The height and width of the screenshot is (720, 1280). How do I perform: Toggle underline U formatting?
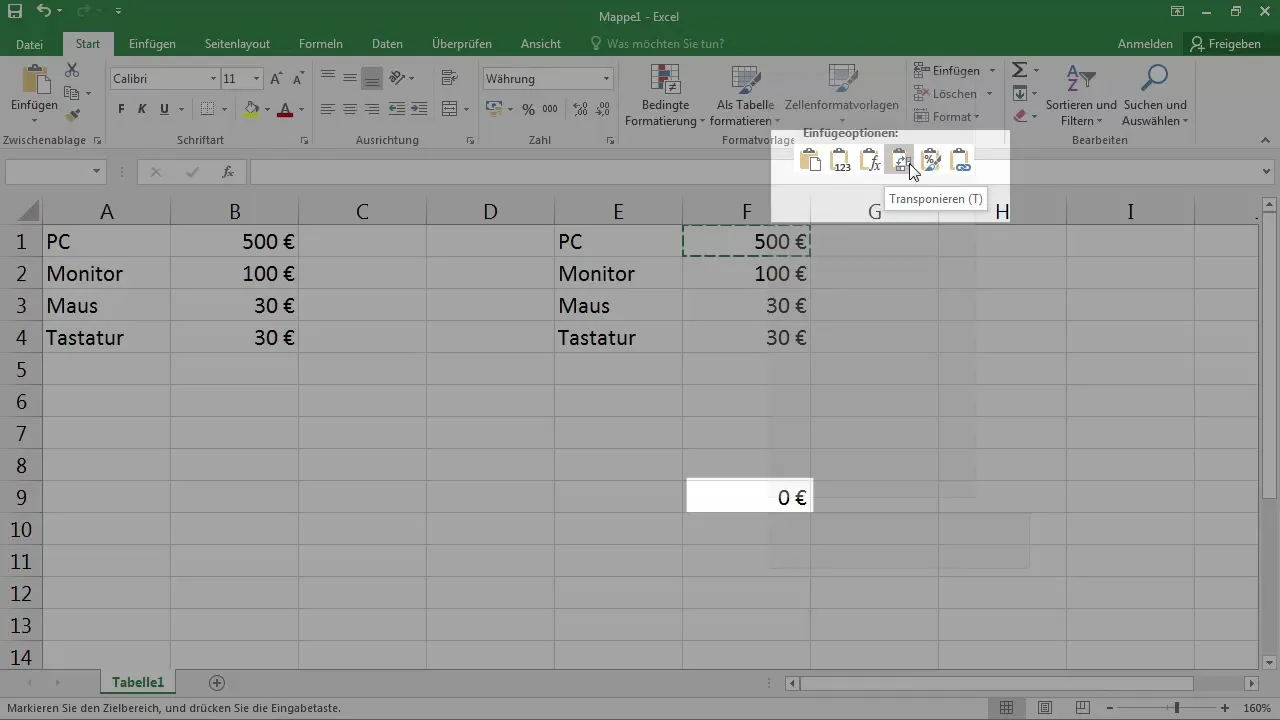pyautogui.click(x=165, y=109)
